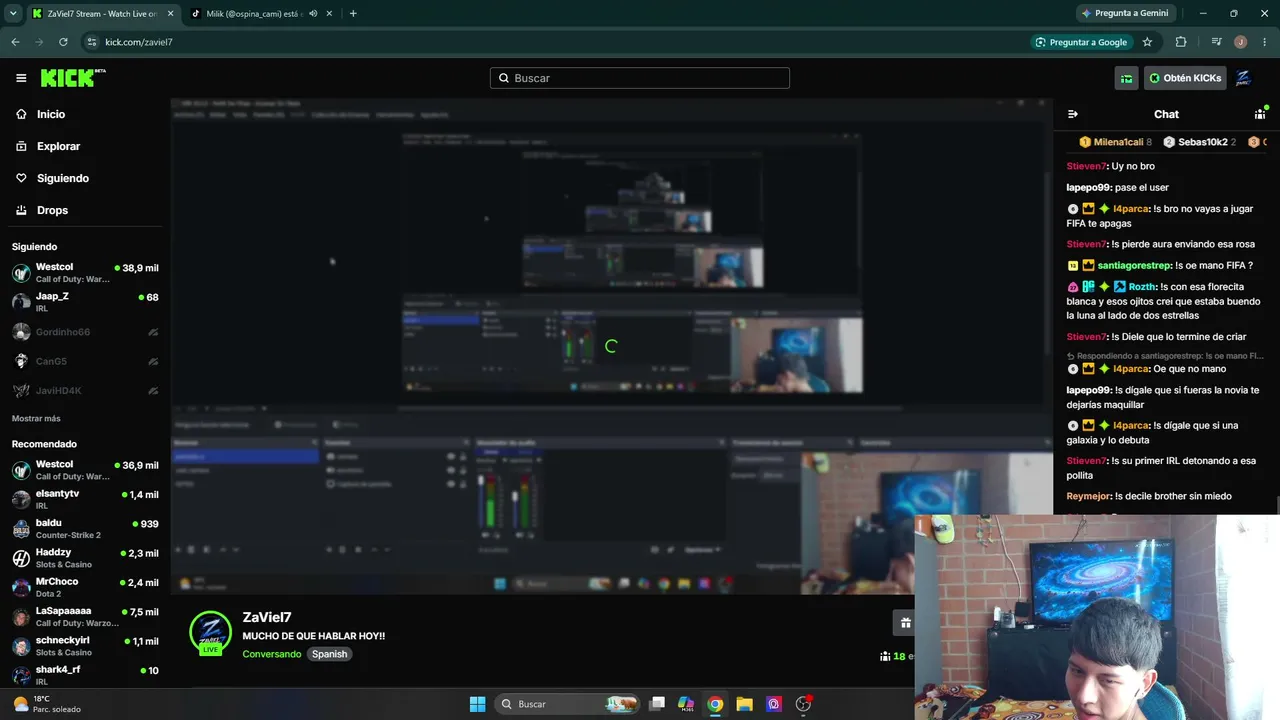The width and height of the screenshot is (1280, 720).
Task: Open the offline CanG5 channel
Action: pyautogui.click(x=85, y=361)
